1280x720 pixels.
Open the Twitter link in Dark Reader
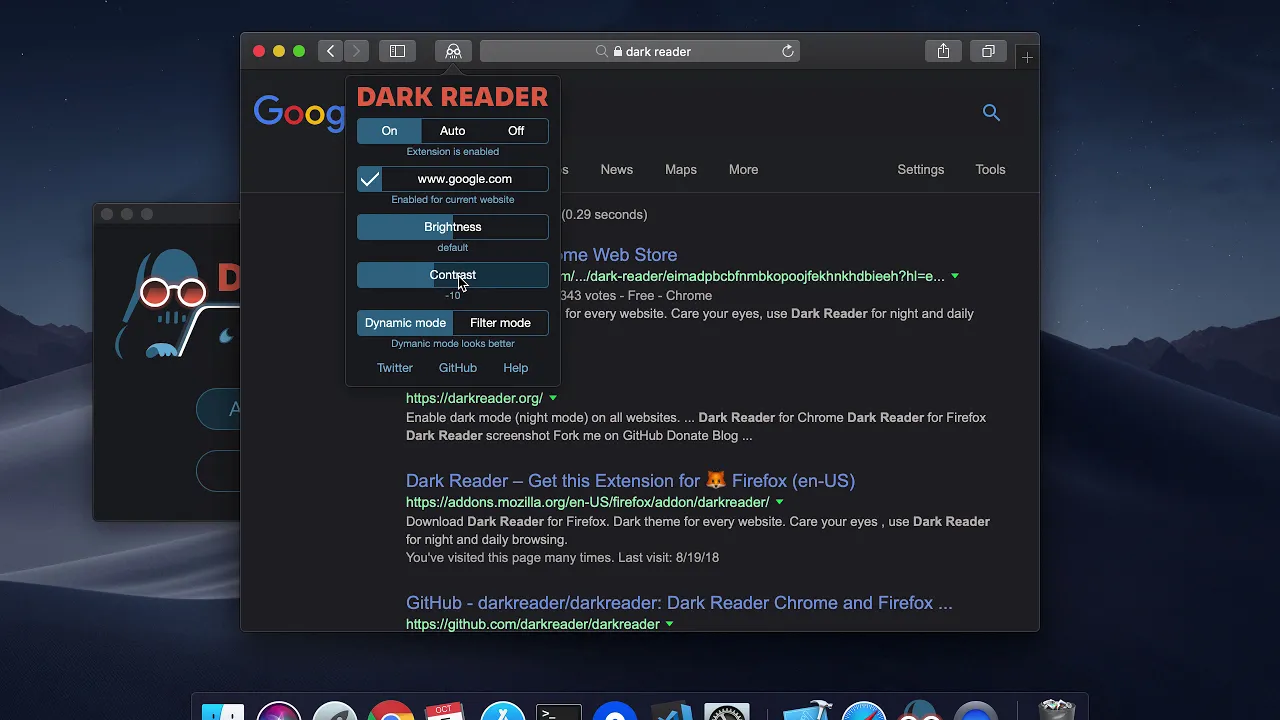pyautogui.click(x=395, y=368)
